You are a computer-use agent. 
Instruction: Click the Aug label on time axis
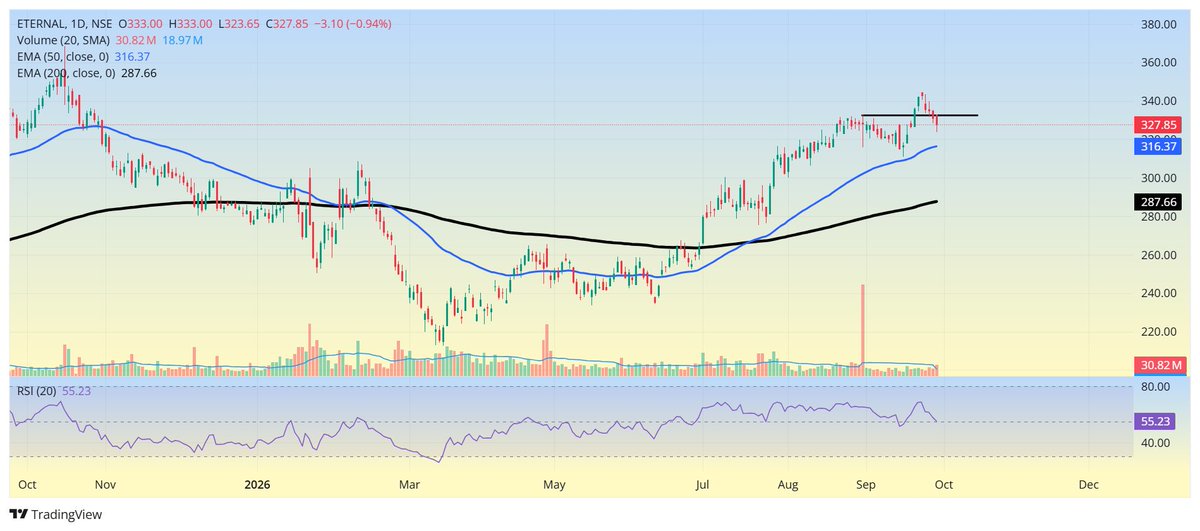point(788,484)
